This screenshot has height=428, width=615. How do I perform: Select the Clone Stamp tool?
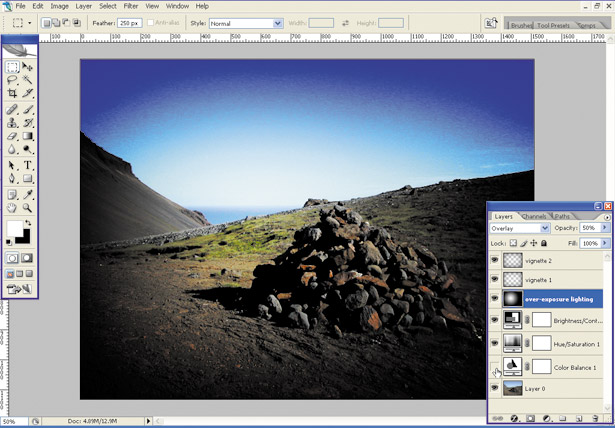[12, 123]
